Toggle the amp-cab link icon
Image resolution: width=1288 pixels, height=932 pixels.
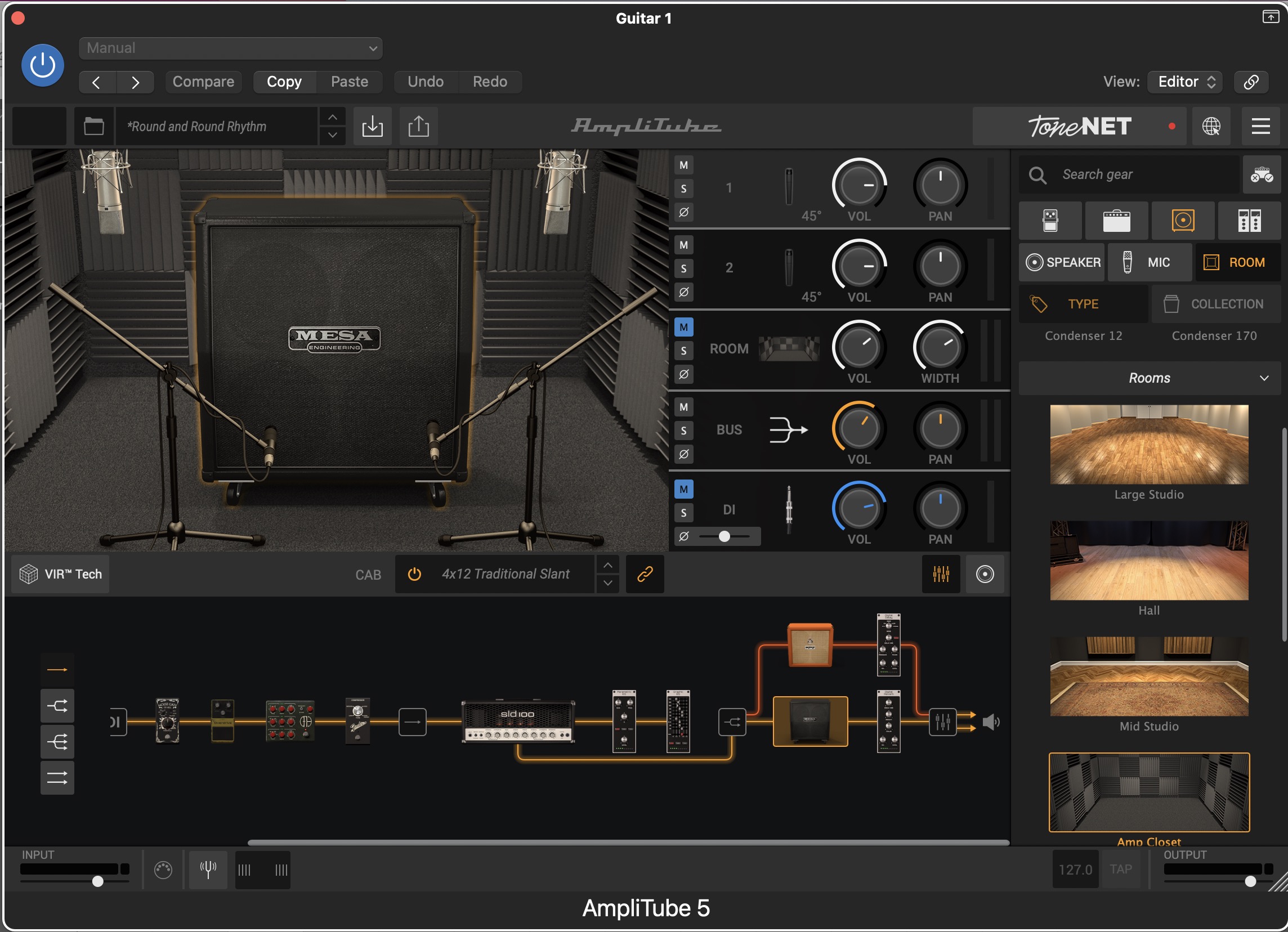[645, 575]
